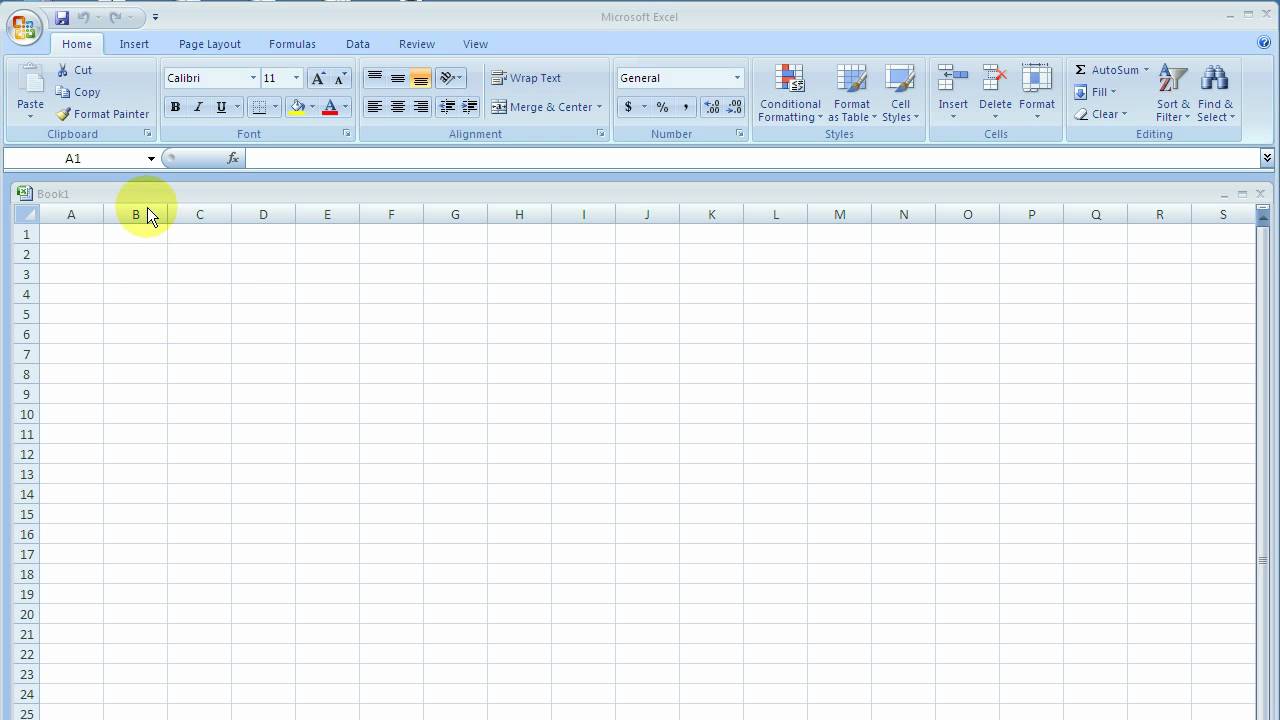Expand the Name Box dropdown arrow
1280x720 pixels.
click(151, 158)
